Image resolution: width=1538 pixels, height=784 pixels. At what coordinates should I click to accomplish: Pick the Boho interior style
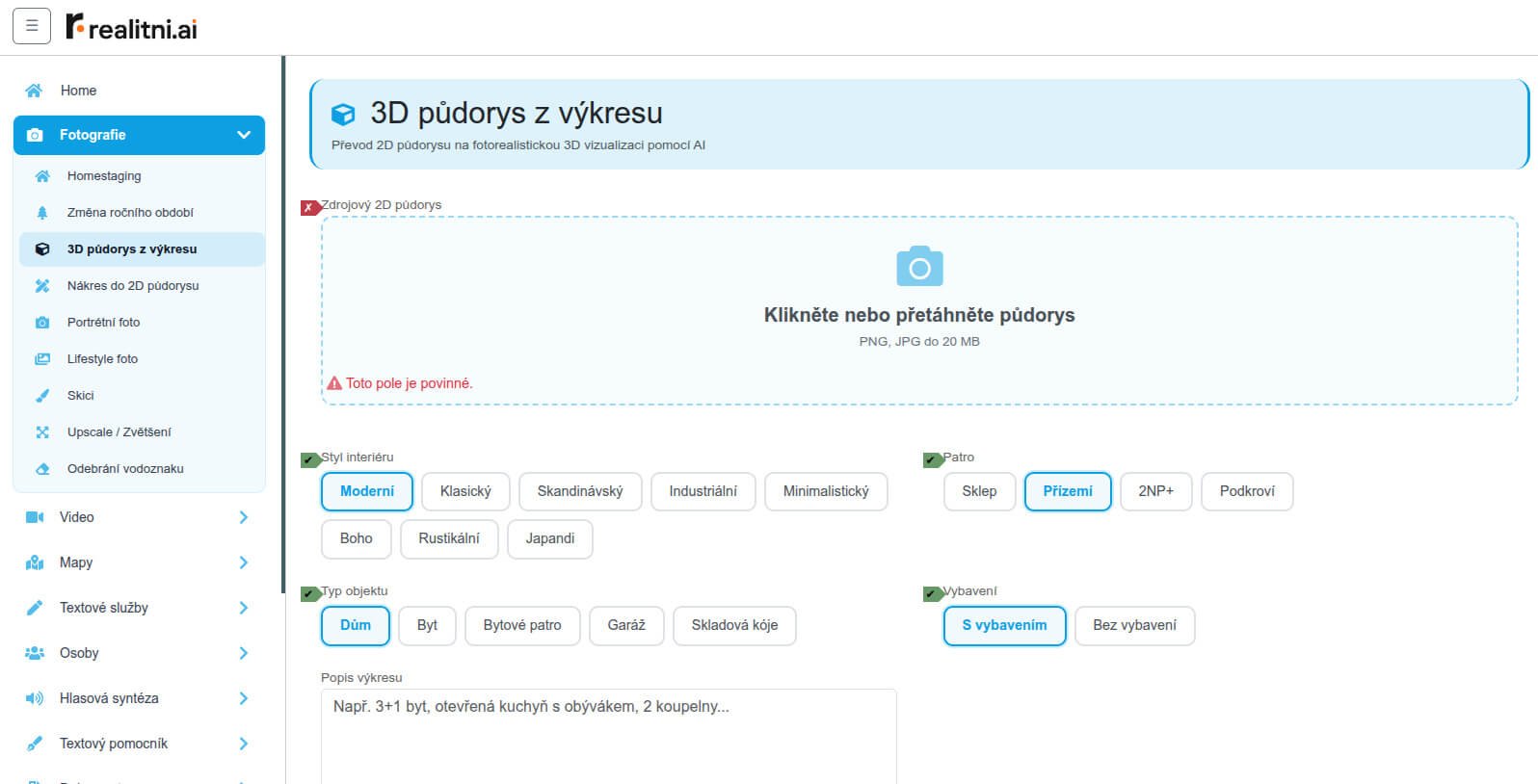(x=357, y=538)
